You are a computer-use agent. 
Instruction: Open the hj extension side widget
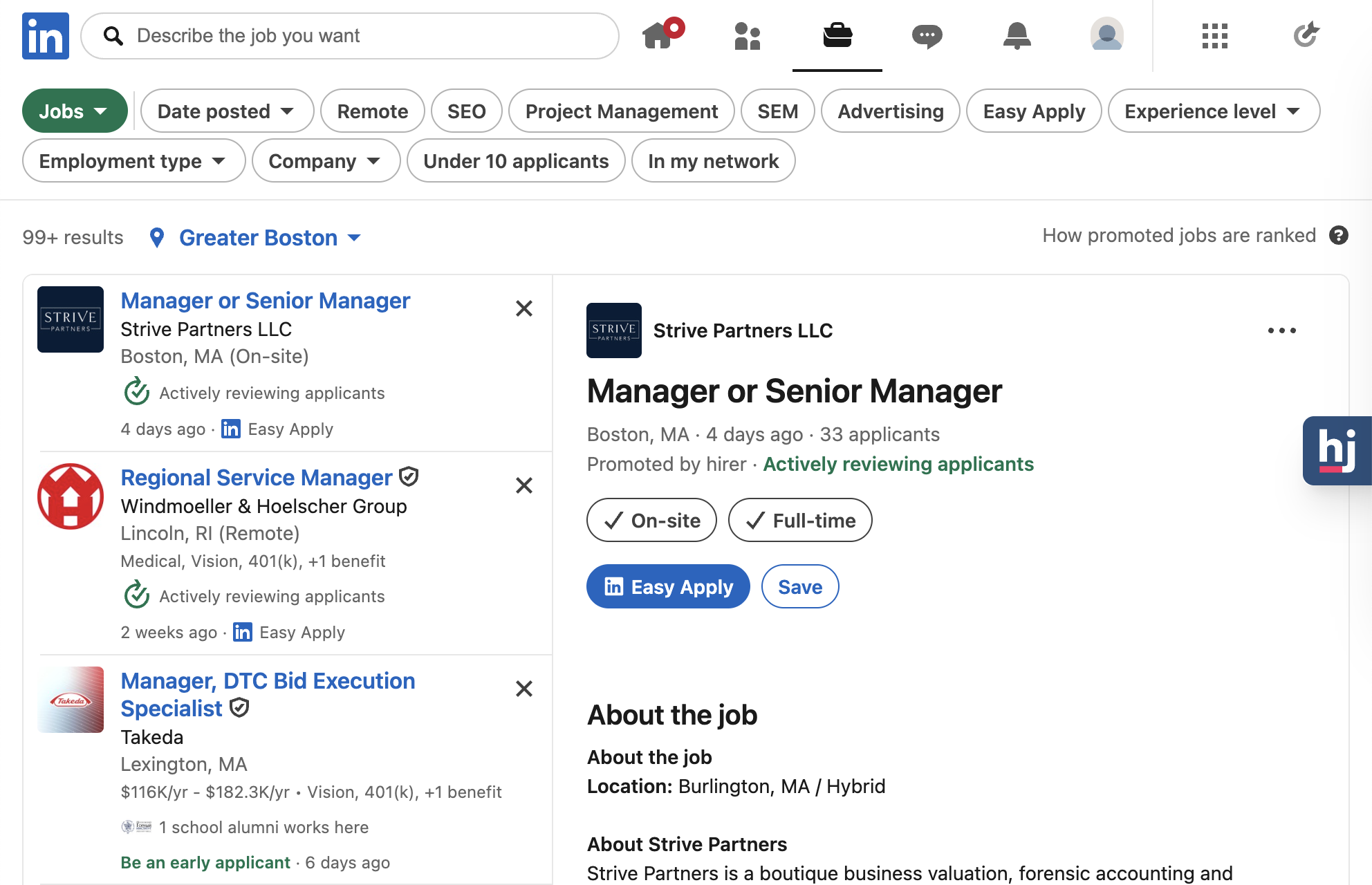(1337, 451)
